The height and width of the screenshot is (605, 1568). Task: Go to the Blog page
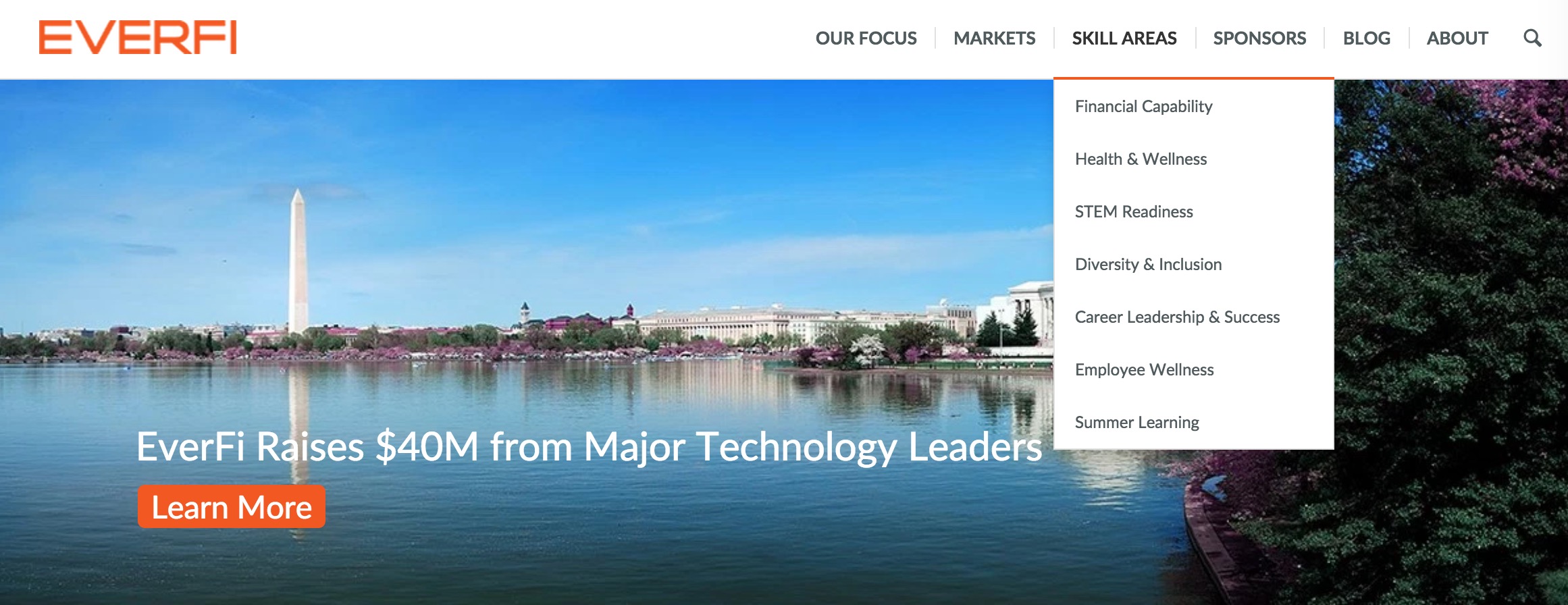click(1366, 38)
